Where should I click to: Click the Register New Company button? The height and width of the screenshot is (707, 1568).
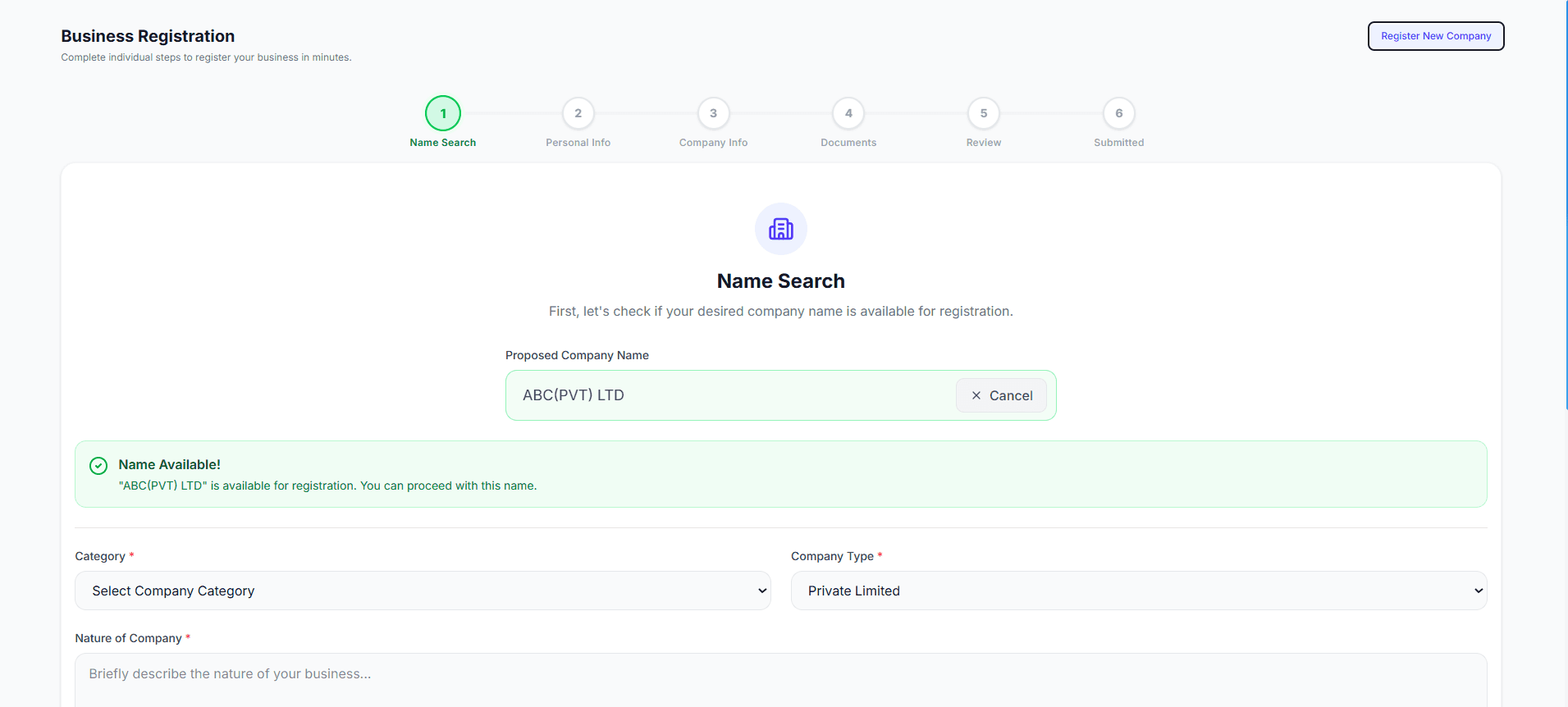pyautogui.click(x=1436, y=36)
